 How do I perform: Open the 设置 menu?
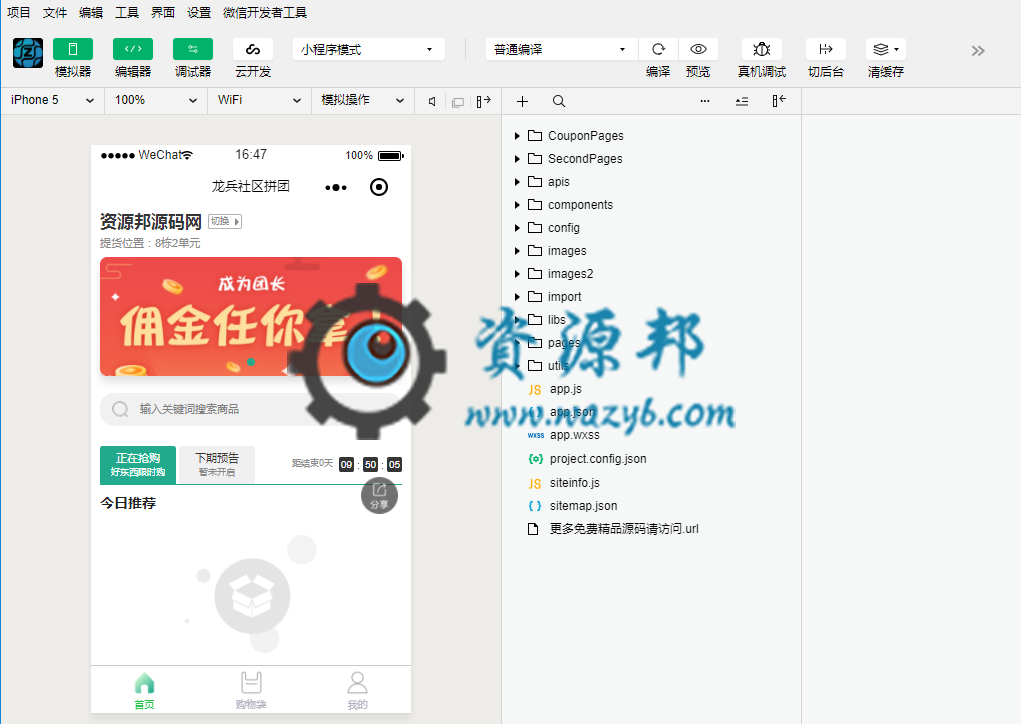point(199,12)
